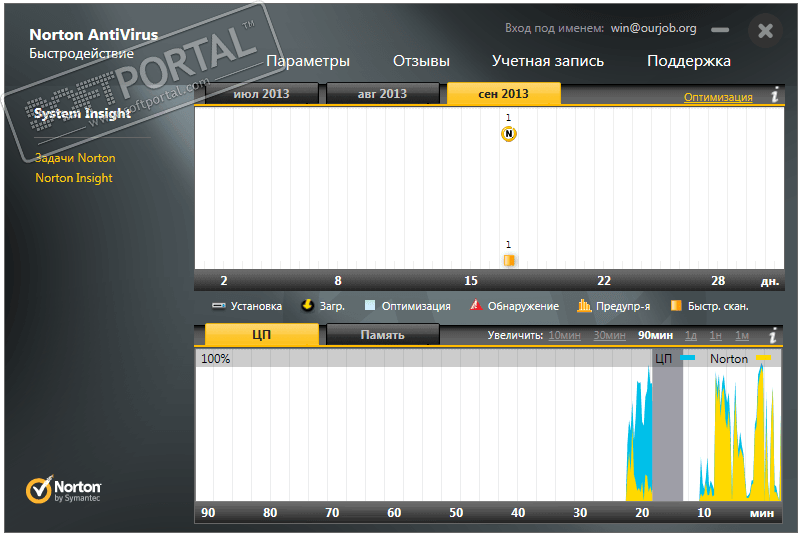
Task: Select the ЦП tab
Action: click(x=261, y=334)
